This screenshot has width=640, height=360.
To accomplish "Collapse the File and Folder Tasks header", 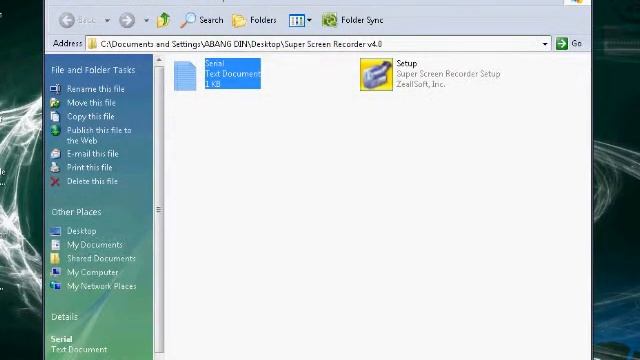I will [x=93, y=70].
